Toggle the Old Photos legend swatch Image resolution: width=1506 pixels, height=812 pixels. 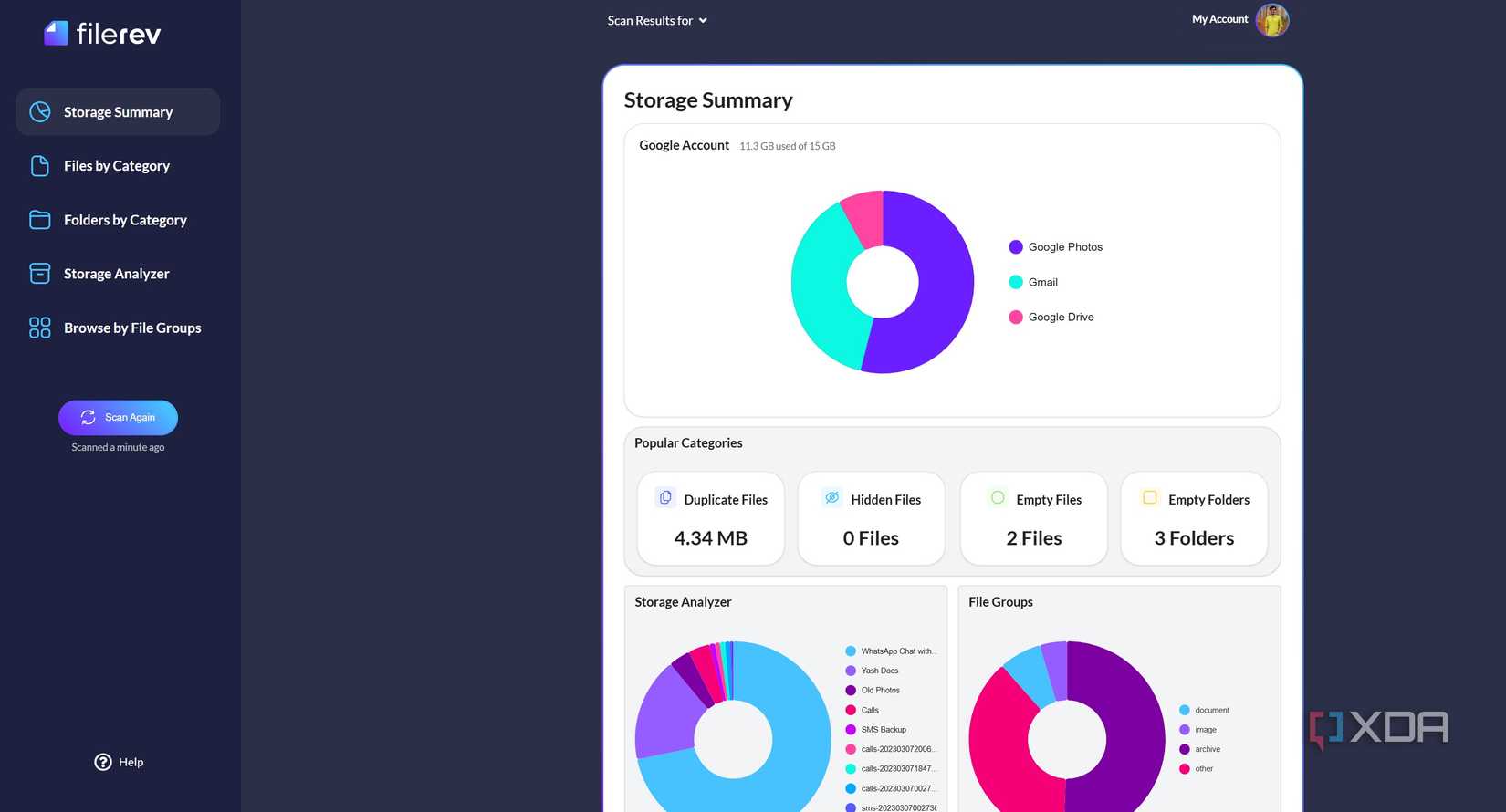[851, 691]
